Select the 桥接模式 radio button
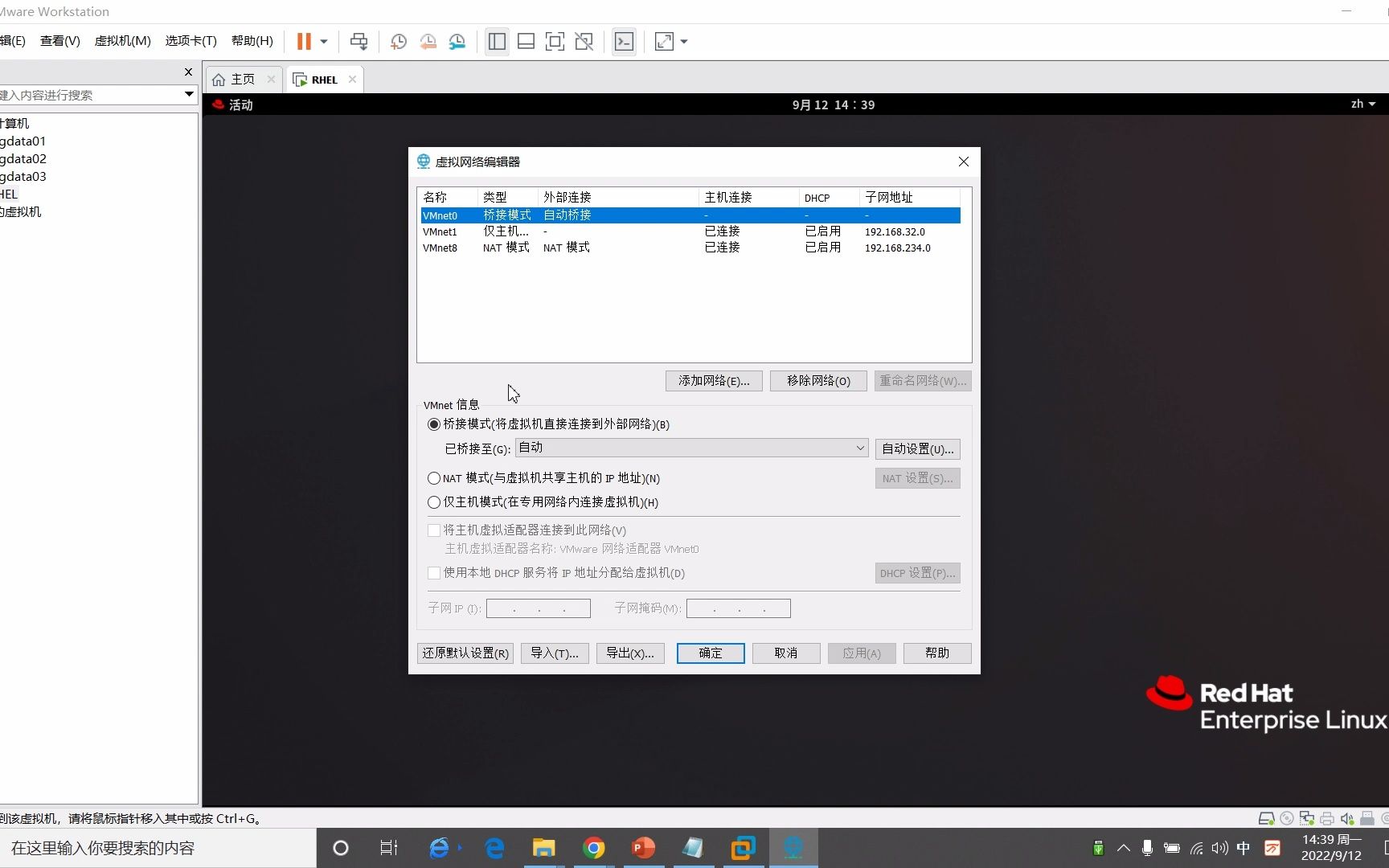 click(x=434, y=424)
